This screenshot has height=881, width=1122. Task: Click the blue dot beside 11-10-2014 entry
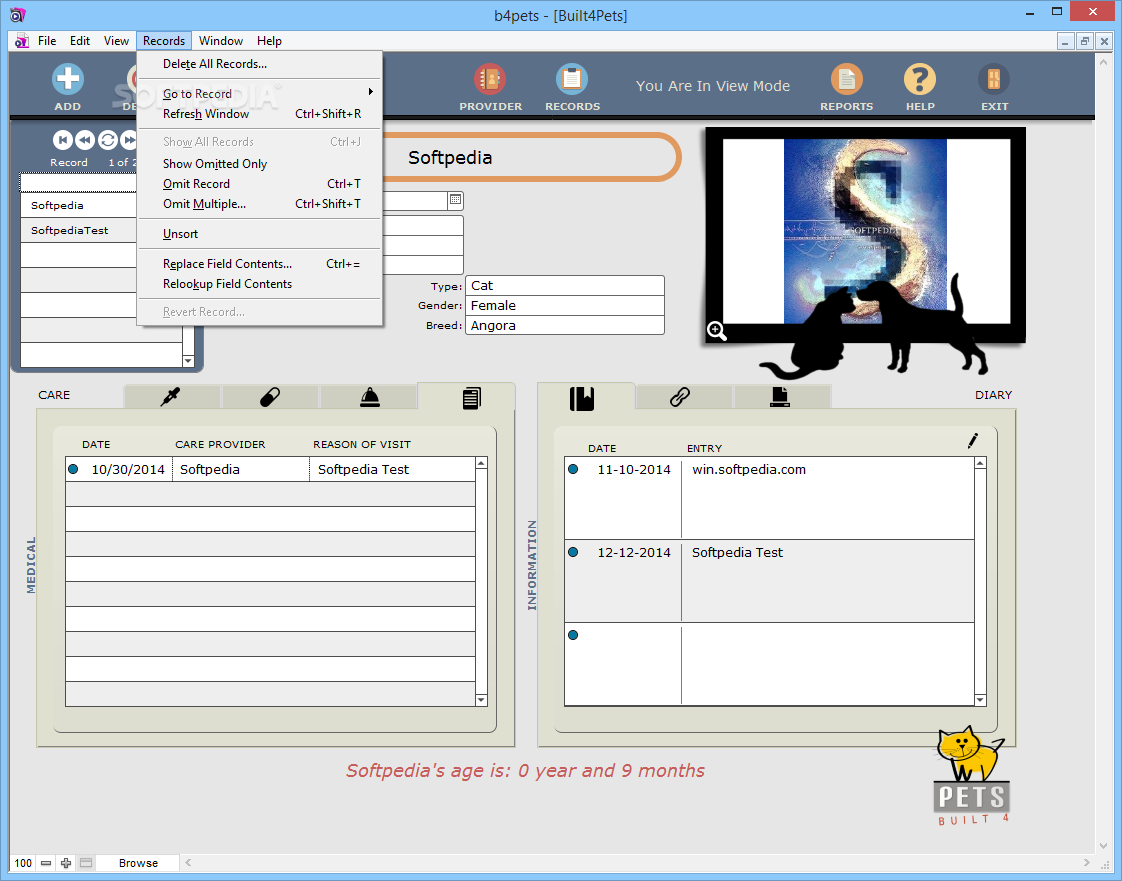pyautogui.click(x=573, y=469)
